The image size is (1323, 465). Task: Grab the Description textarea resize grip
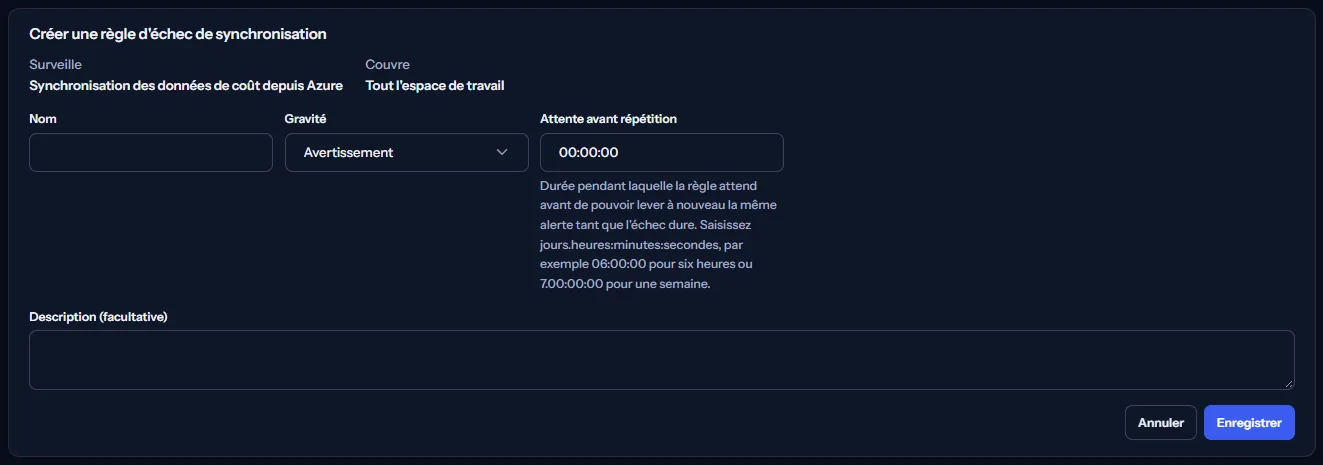click(1289, 383)
